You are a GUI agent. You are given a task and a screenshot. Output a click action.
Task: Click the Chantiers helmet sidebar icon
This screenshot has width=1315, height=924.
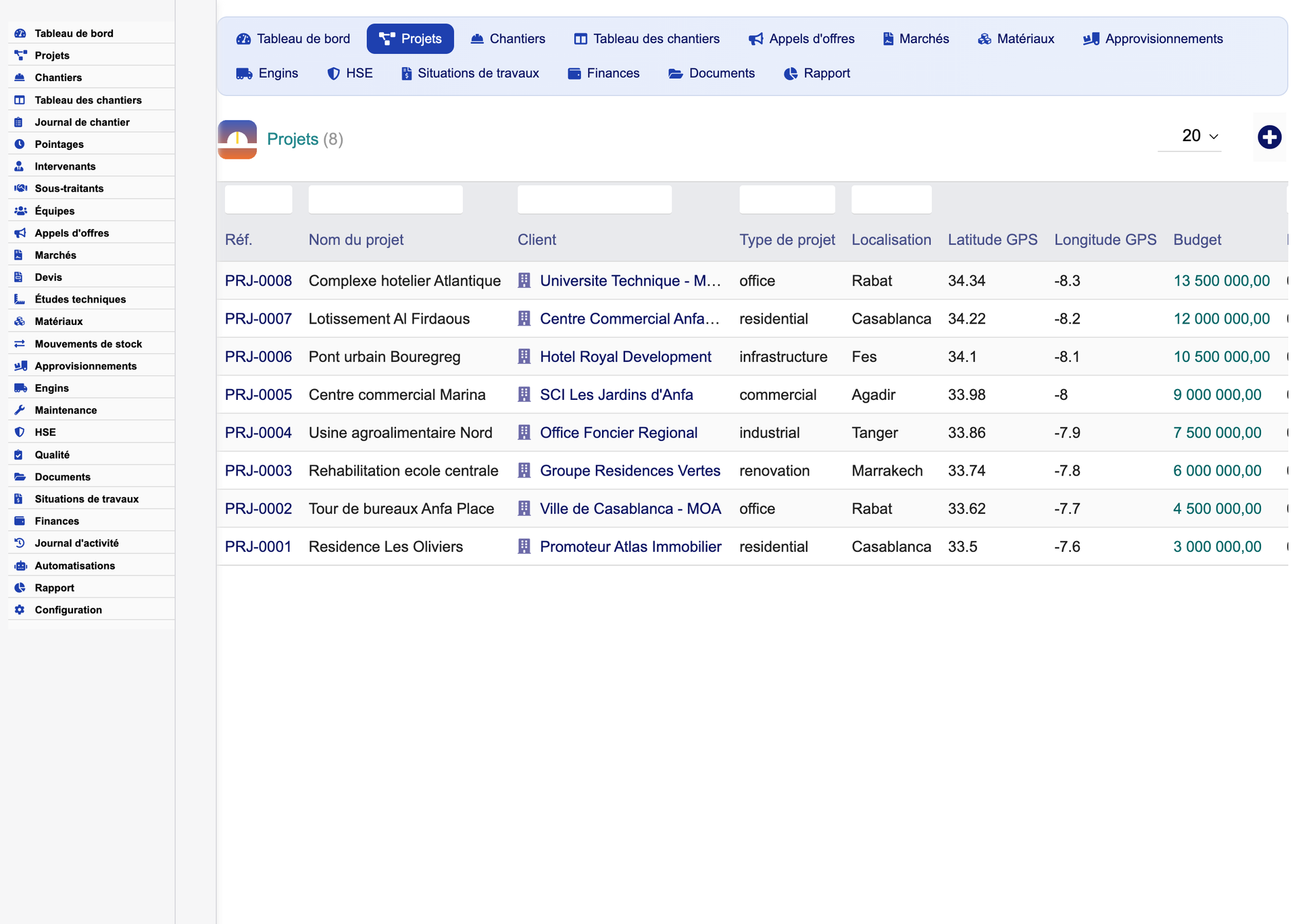[x=20, y=78]
